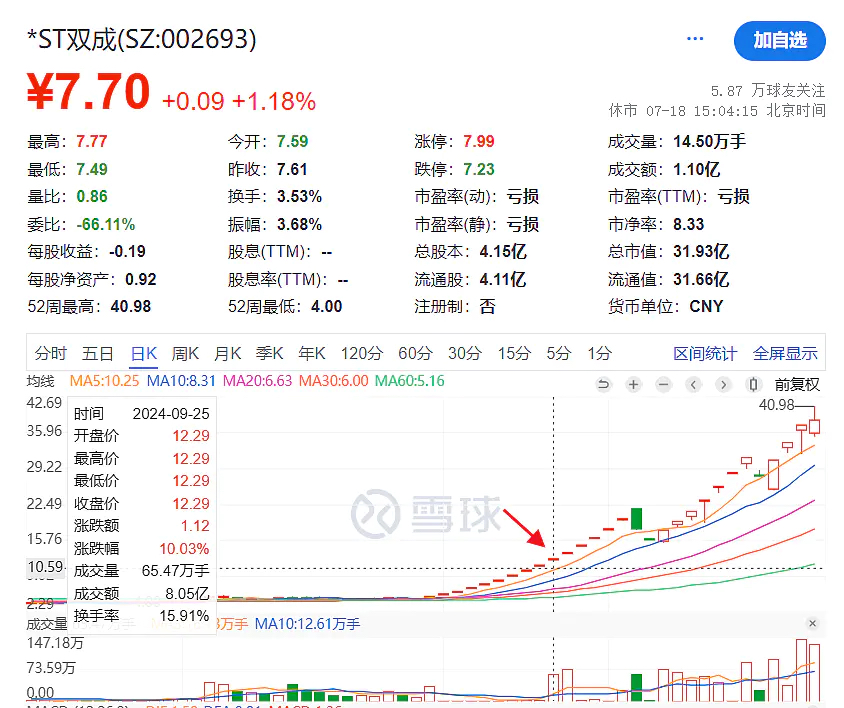Switch to 30分 interval
Image resolution: width=844 pixels, height=708 pixels.
(465, 354)
